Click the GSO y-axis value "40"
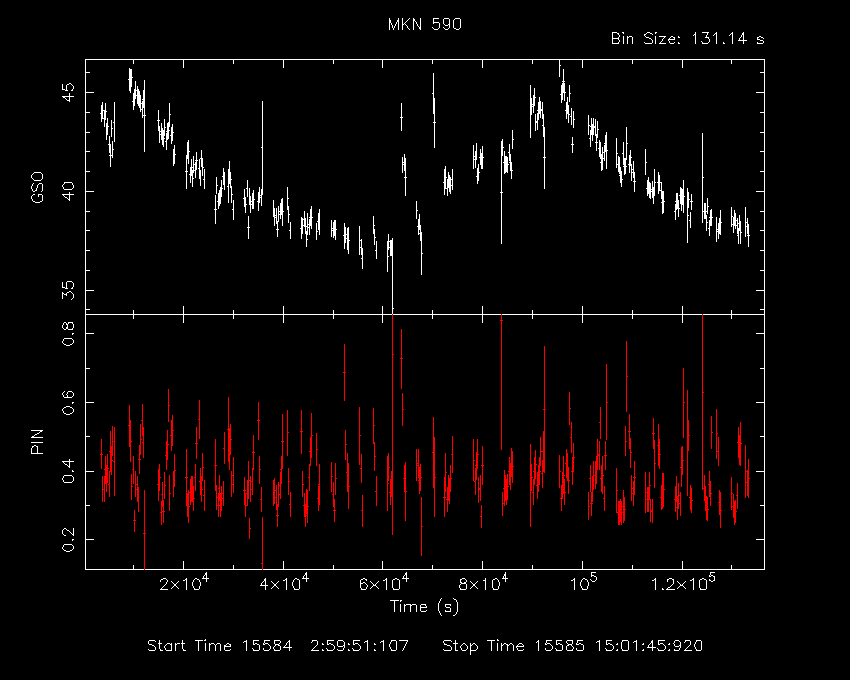The height and width of the screenshot is (680, 850). [x=68, y=191]
